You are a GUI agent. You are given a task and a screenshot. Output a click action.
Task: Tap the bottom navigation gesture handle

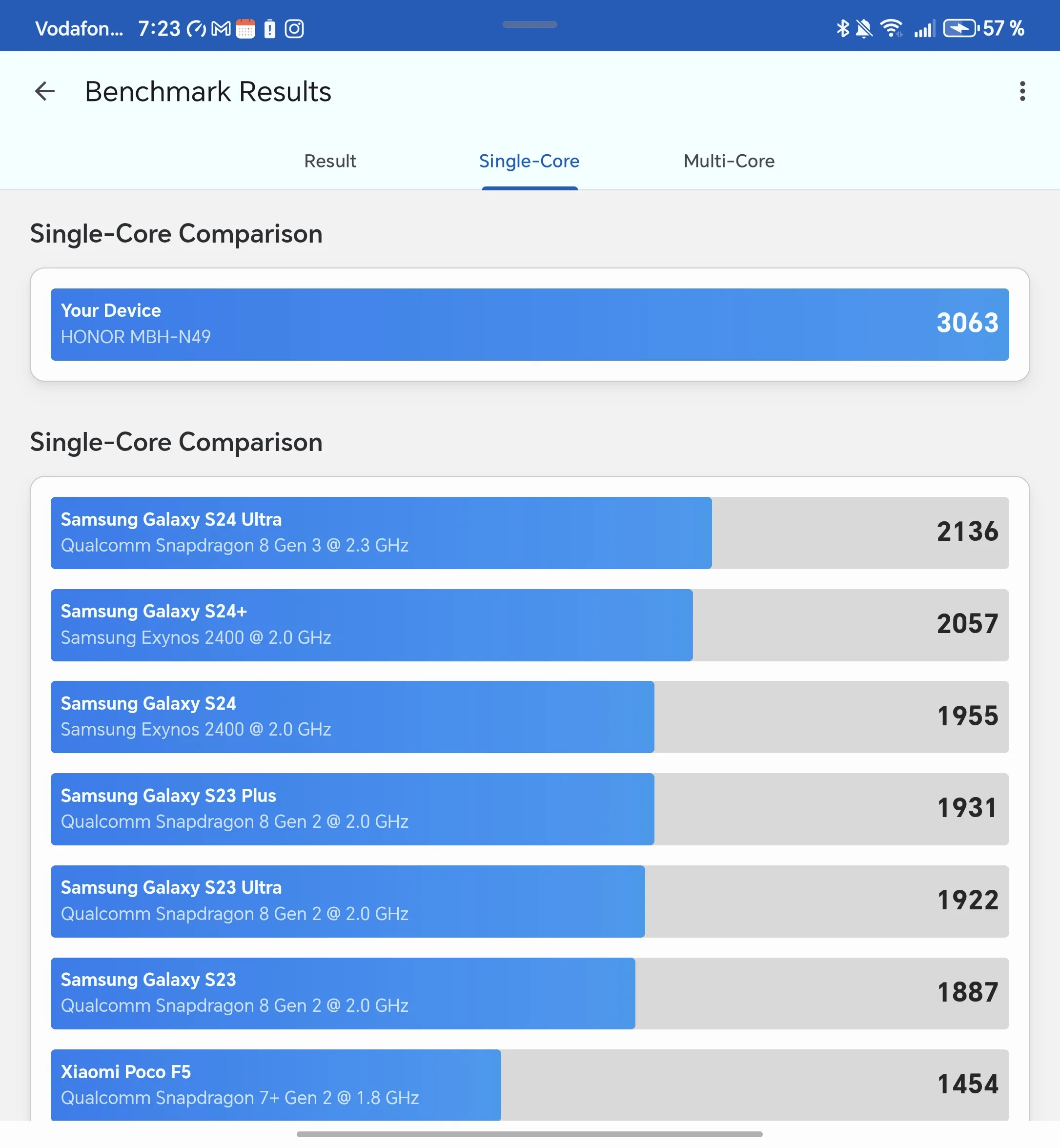tap(529, 1134)
